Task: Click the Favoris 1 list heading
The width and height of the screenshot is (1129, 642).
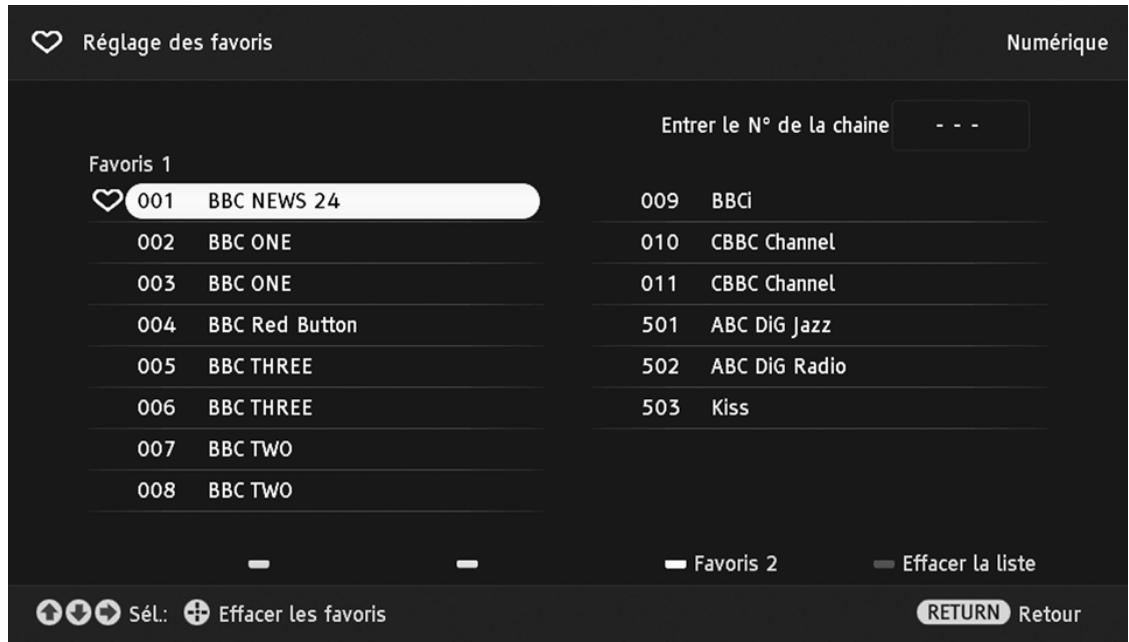Action: [130, 165]
